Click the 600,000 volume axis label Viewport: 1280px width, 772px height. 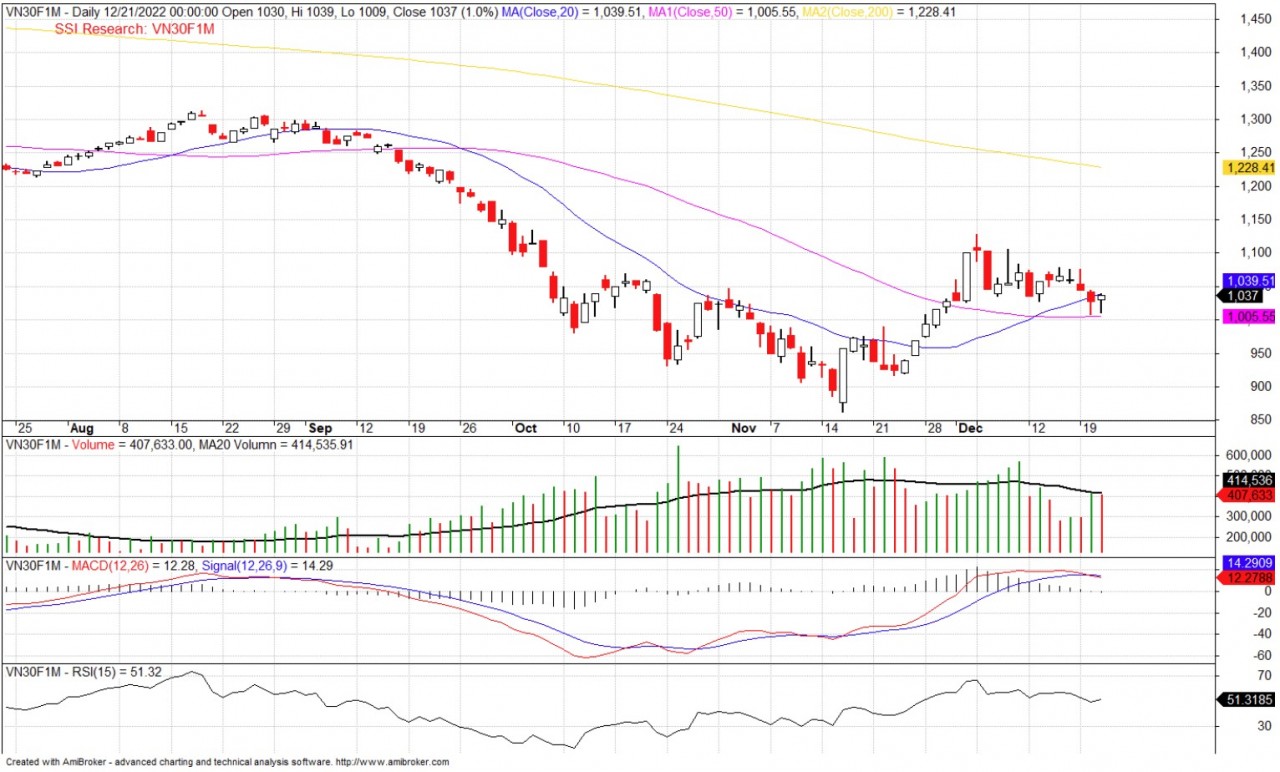(1250, 454)
